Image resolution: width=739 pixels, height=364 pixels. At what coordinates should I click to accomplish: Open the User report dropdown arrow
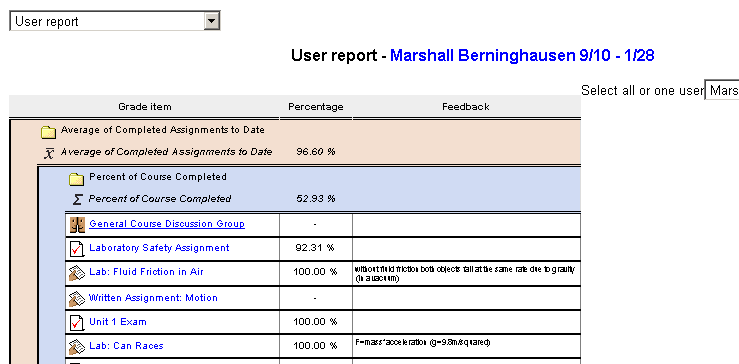click(212, 21)
